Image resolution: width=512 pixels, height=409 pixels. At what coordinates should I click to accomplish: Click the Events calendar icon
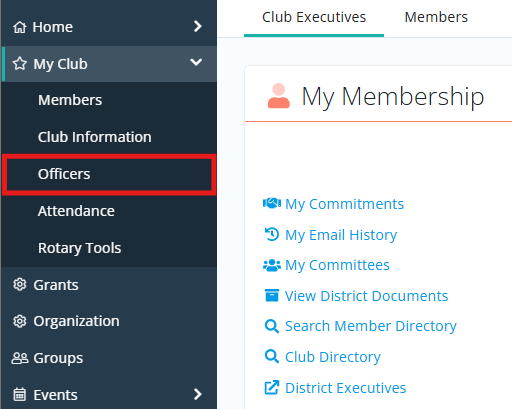click(20, 395)
